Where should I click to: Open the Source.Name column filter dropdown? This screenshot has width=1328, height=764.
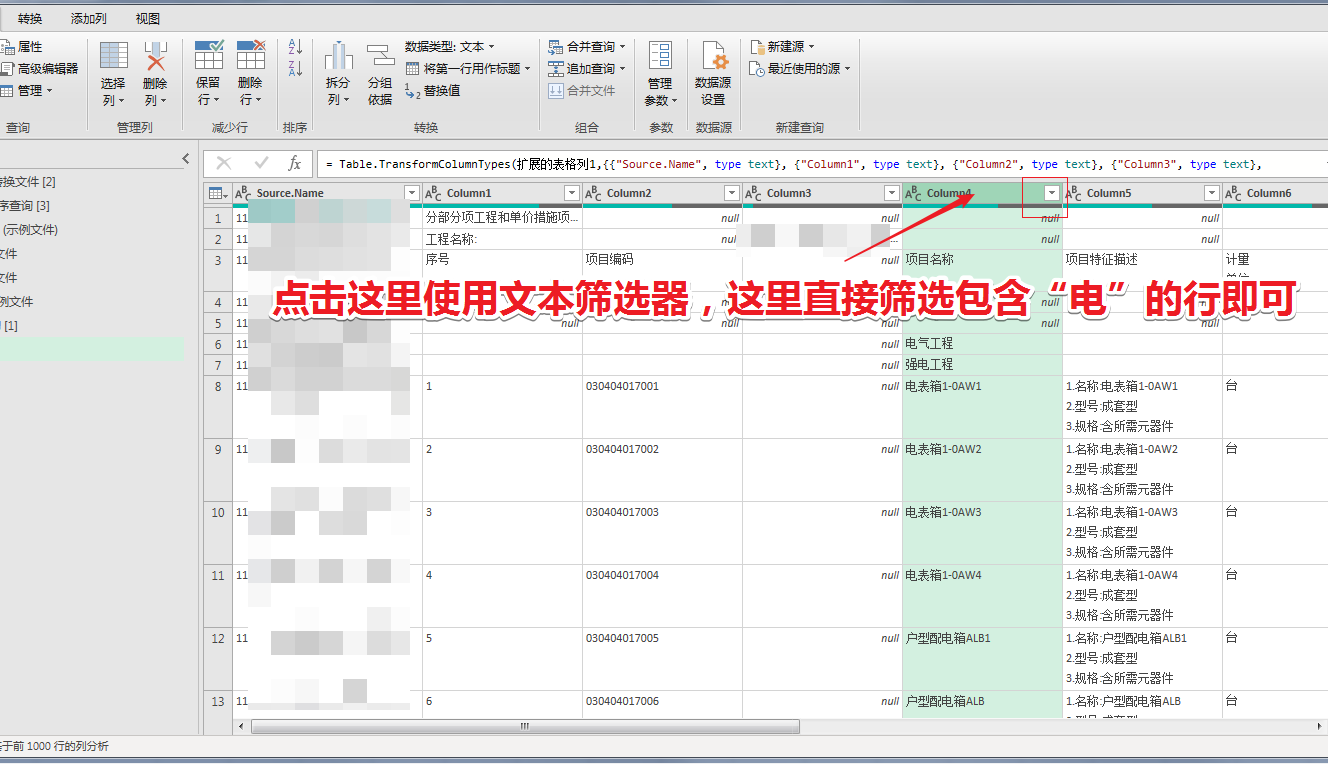411,193
